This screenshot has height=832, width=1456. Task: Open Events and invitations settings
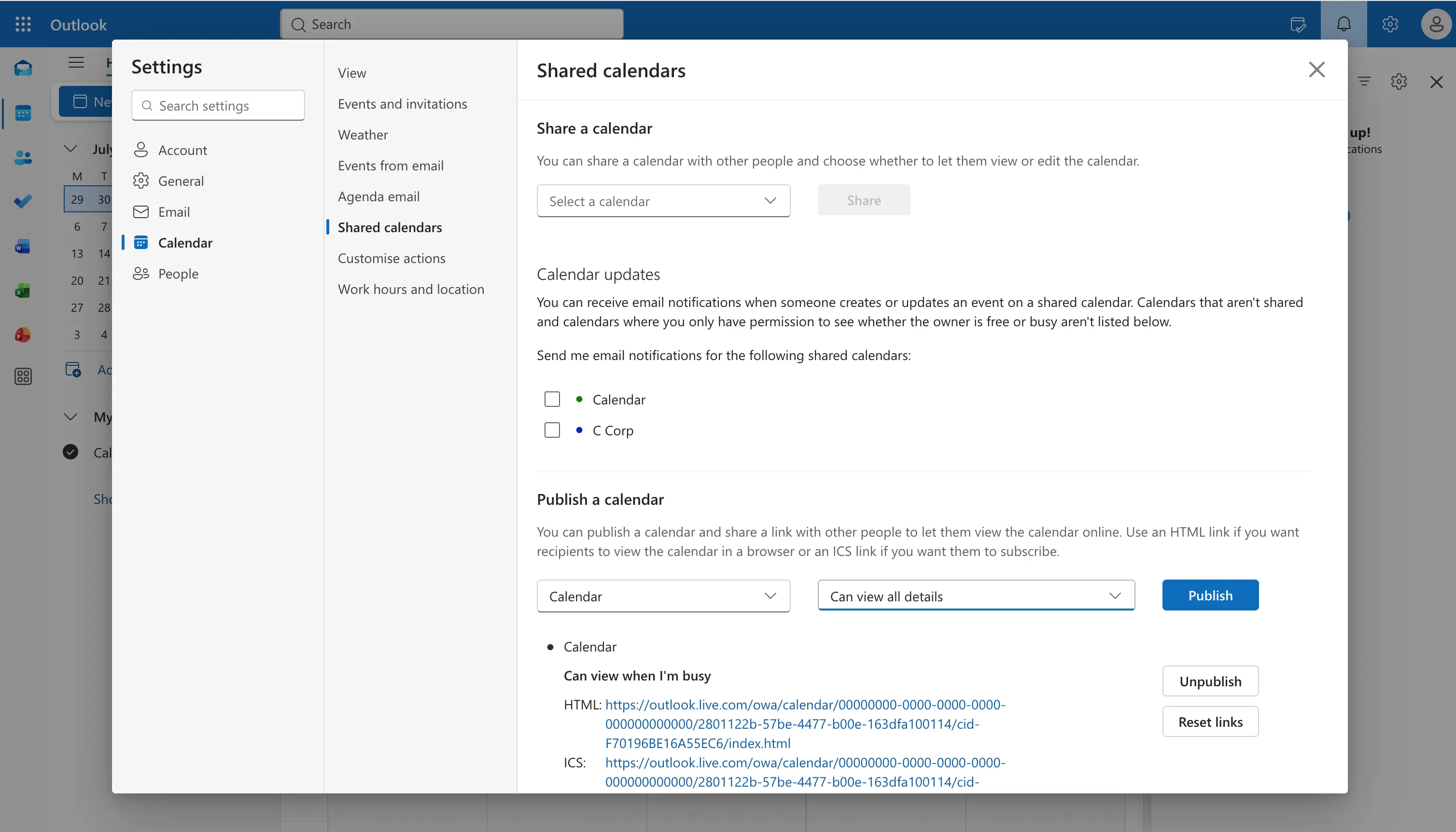pyautogui.click(x=402, y=103)
